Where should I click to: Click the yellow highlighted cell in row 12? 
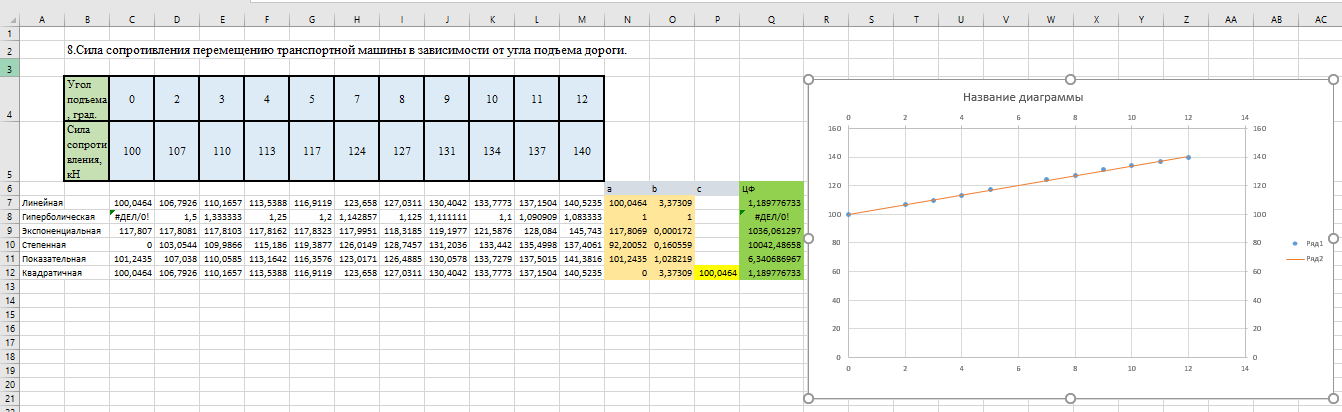pyautogui.click(x=717, y=272)
